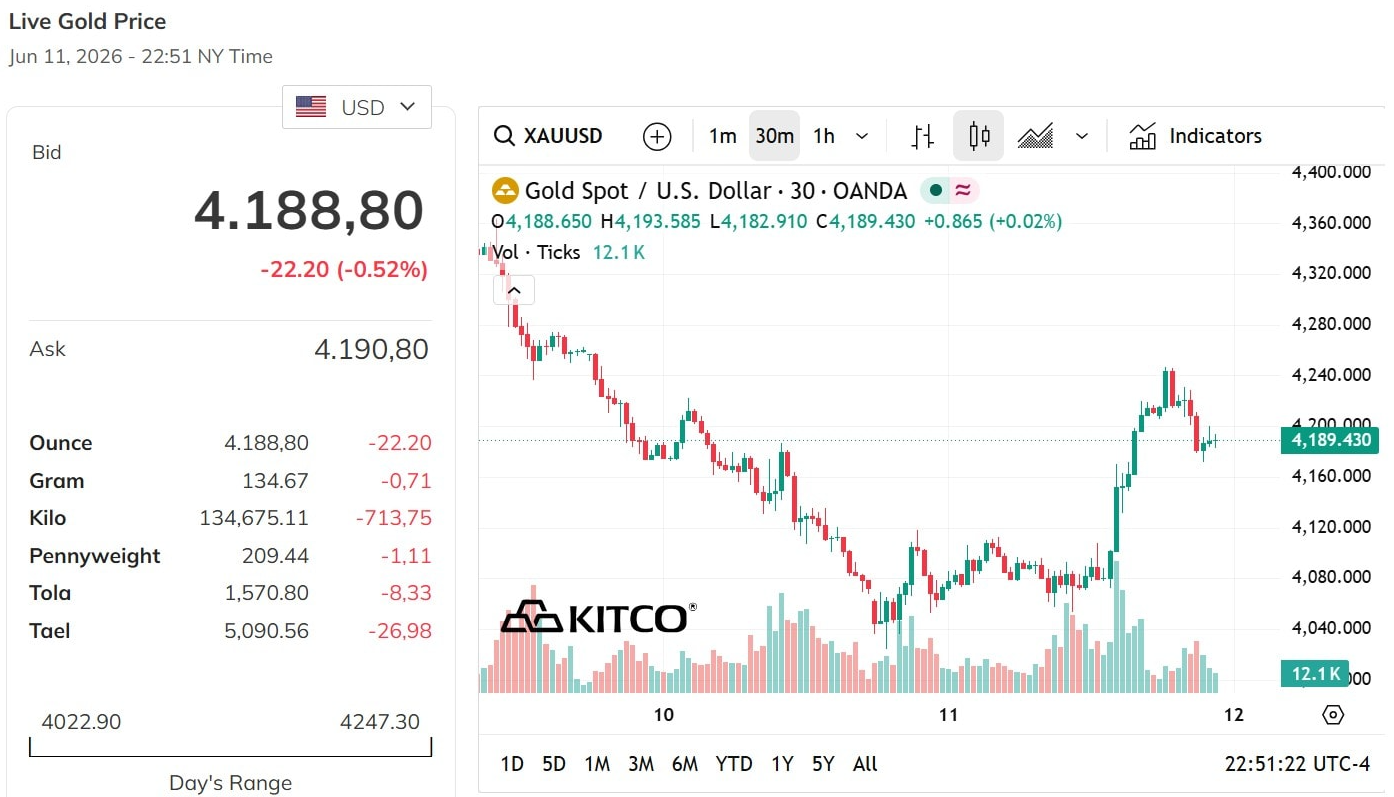Expand more chart styles chevron
This screenshot has width=1394, height=797.
click(x=1081, y=136)
